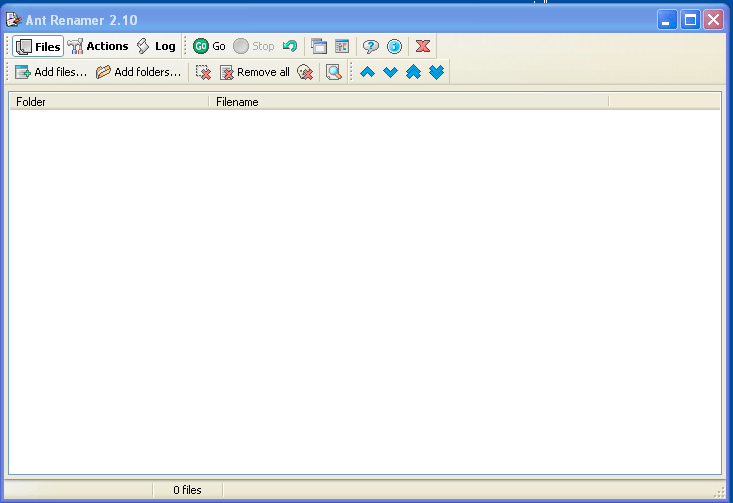Screen dimensions: 733x503
Task: Undo last renaming with green arrow icon
Action: [x=290, y=46]
